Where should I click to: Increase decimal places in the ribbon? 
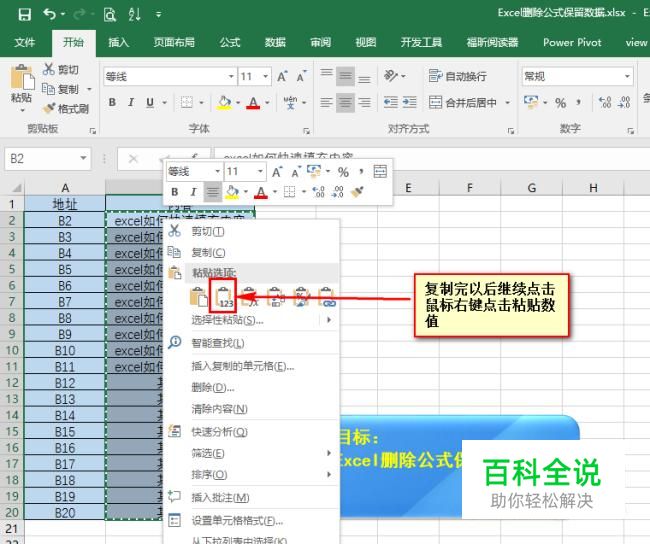(x=605, y=102)
